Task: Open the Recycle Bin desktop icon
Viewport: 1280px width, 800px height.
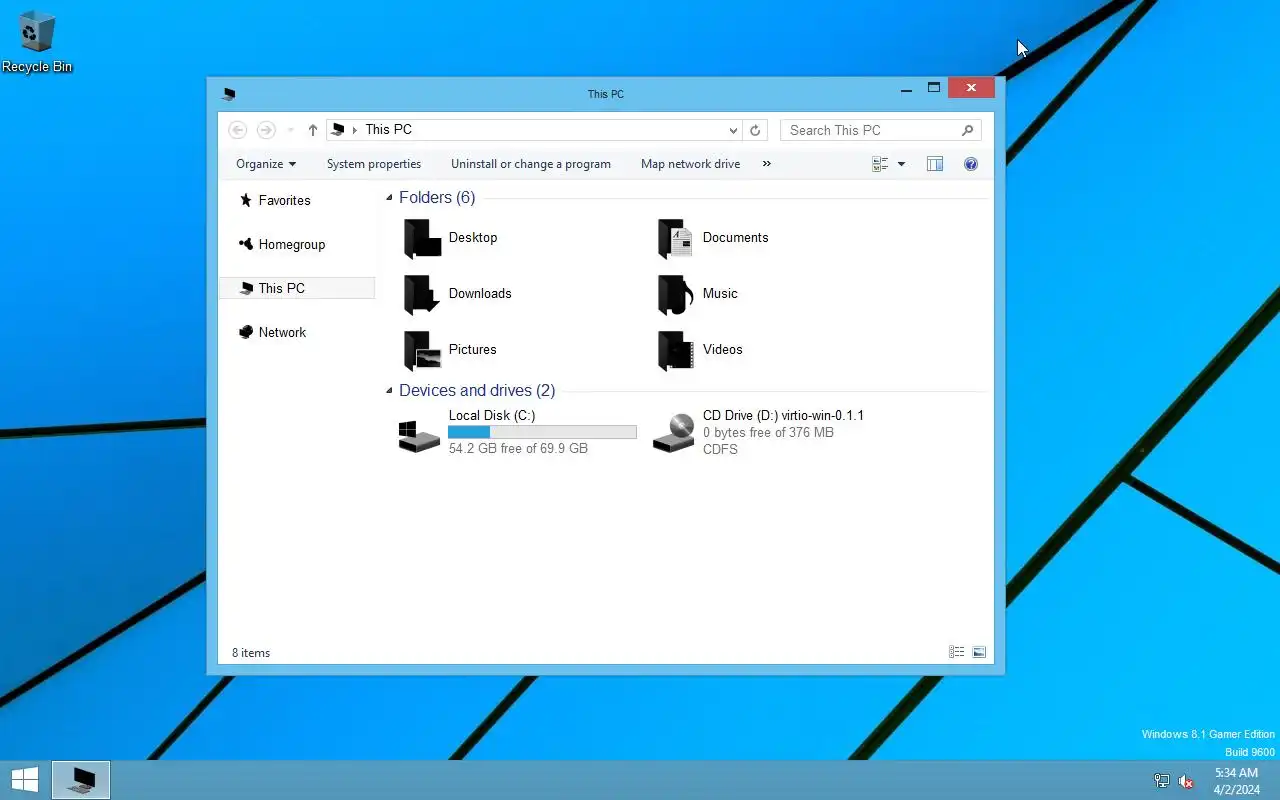Action: (37, 42)
